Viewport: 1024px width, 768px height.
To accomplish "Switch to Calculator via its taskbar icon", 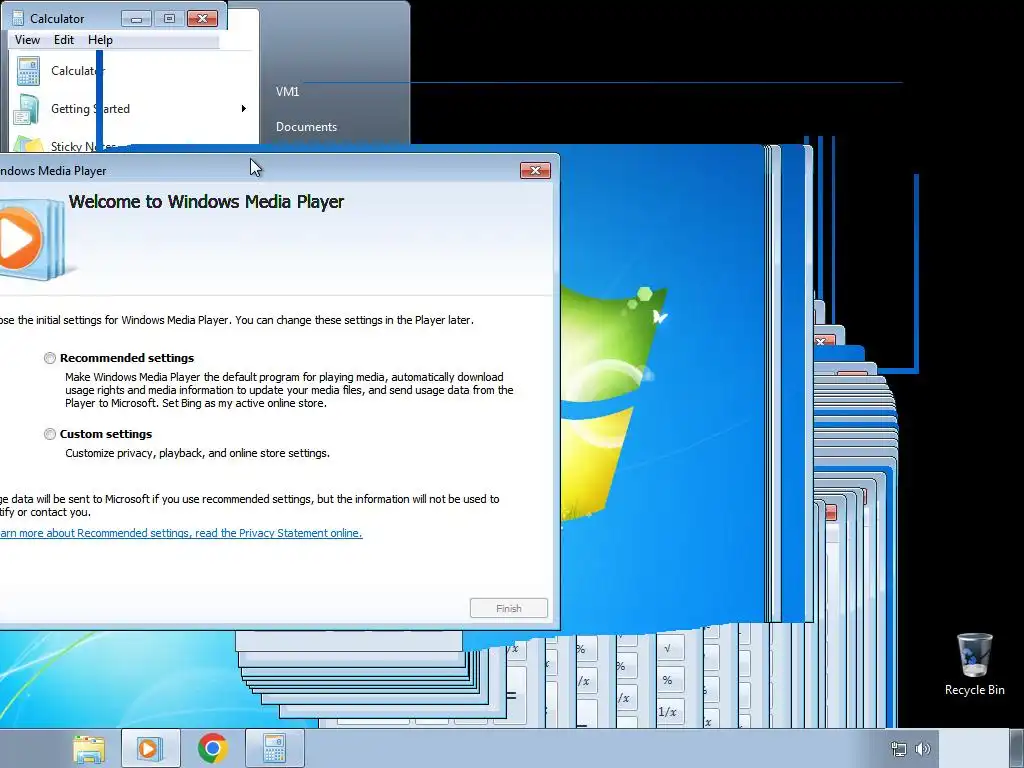I will click(x=274, y=748).
